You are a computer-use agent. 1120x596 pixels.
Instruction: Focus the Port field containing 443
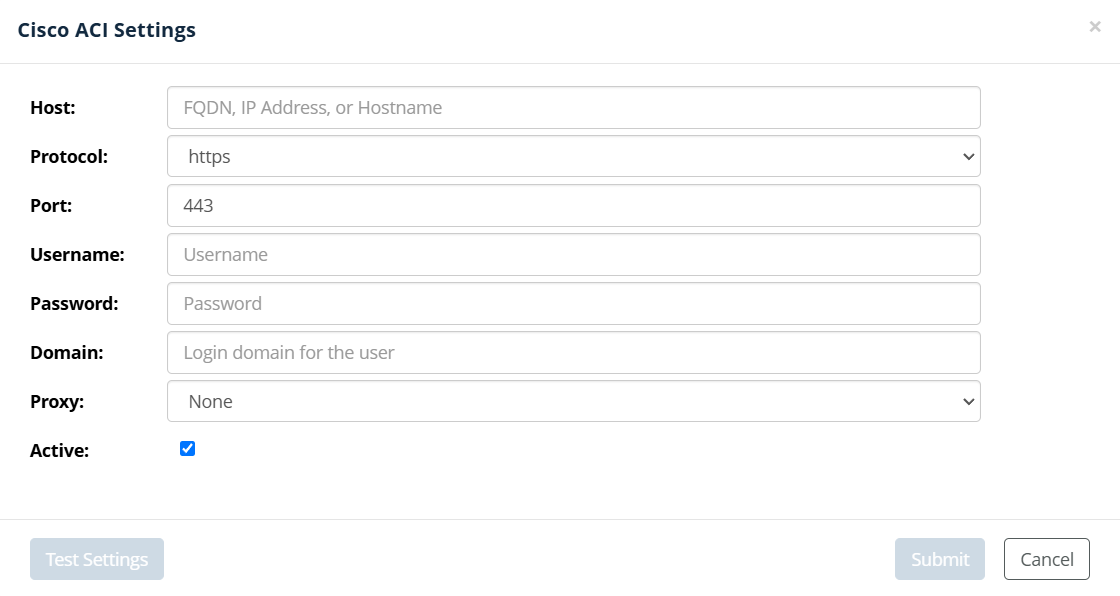[573, 205]
